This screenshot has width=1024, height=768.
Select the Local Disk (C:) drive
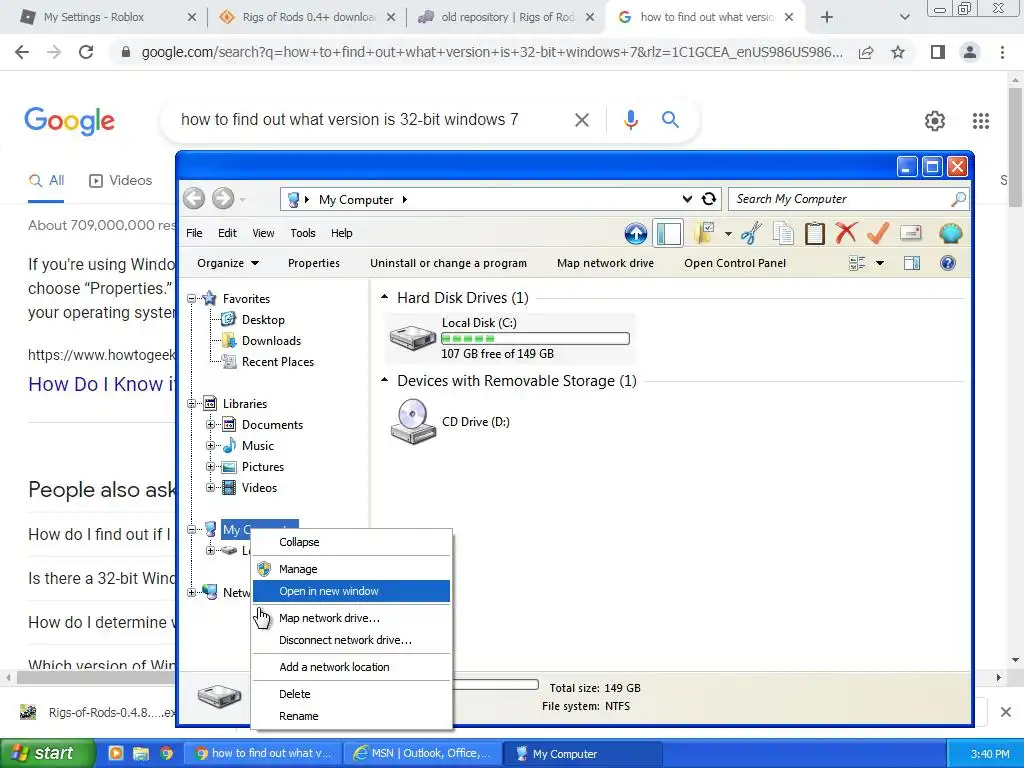tap(509, 338)
